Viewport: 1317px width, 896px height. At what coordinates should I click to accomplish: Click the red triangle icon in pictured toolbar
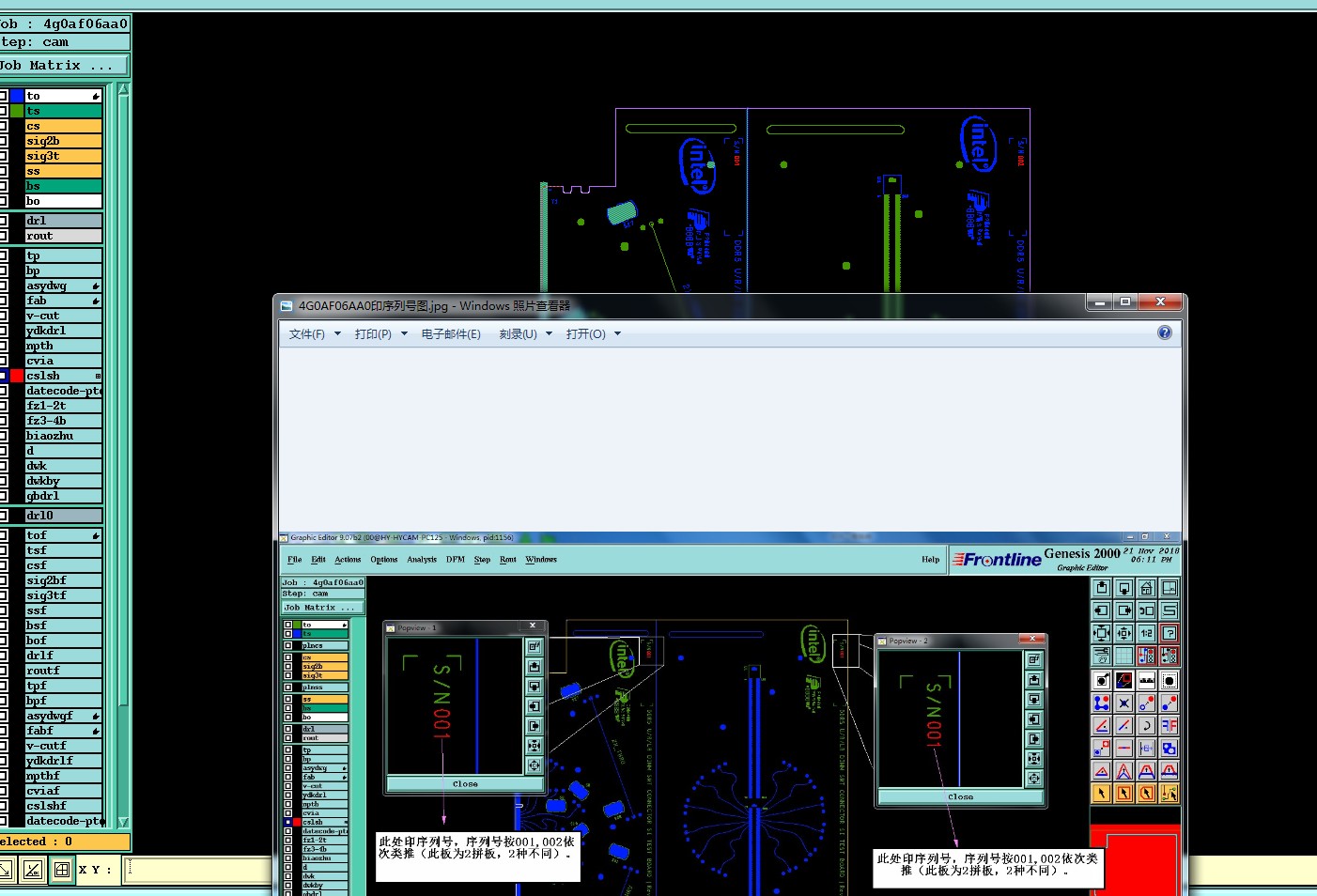click(x=1101, y=771)
